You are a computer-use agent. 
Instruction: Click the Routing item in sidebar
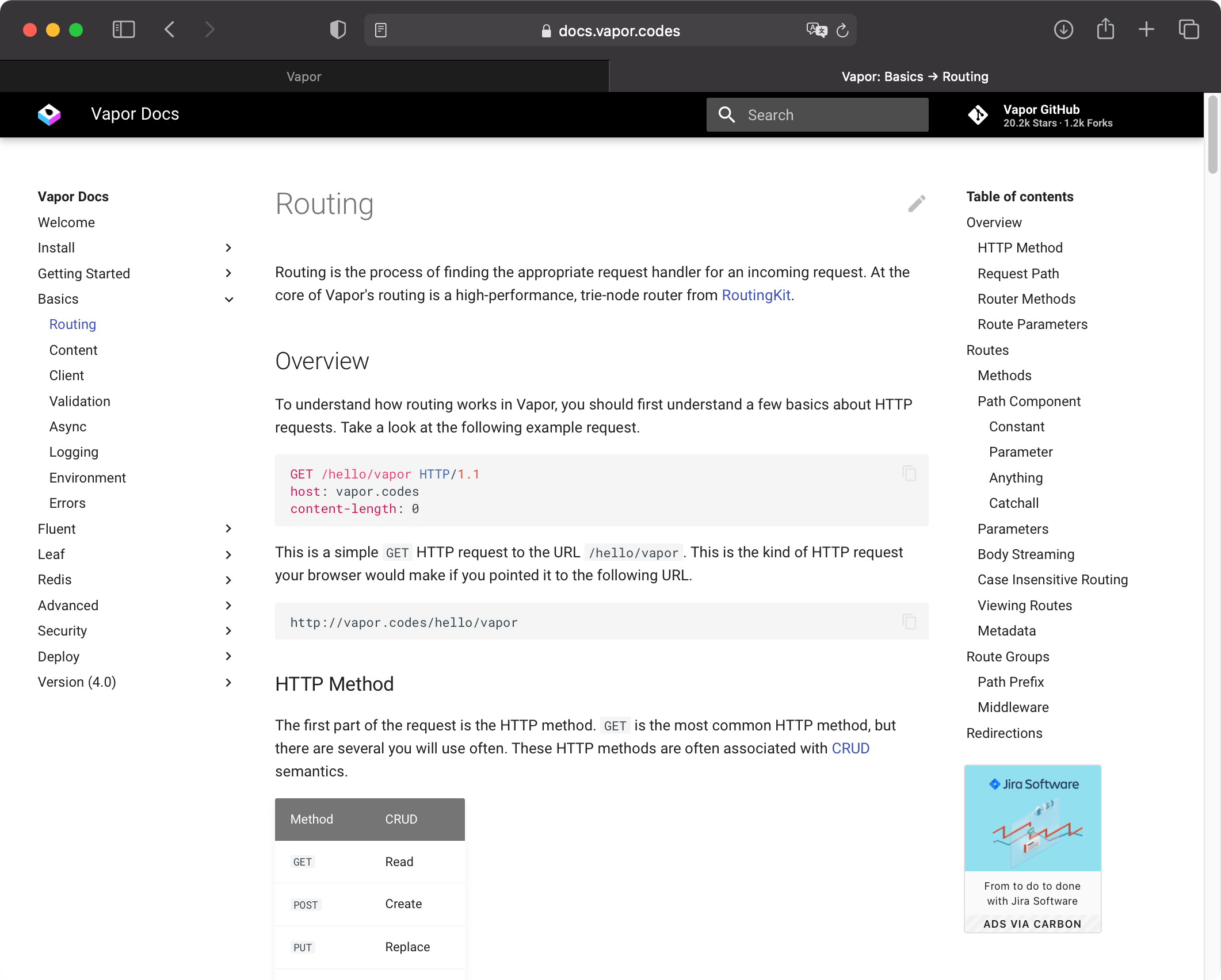pyautogui.click(x=73, y=324)
